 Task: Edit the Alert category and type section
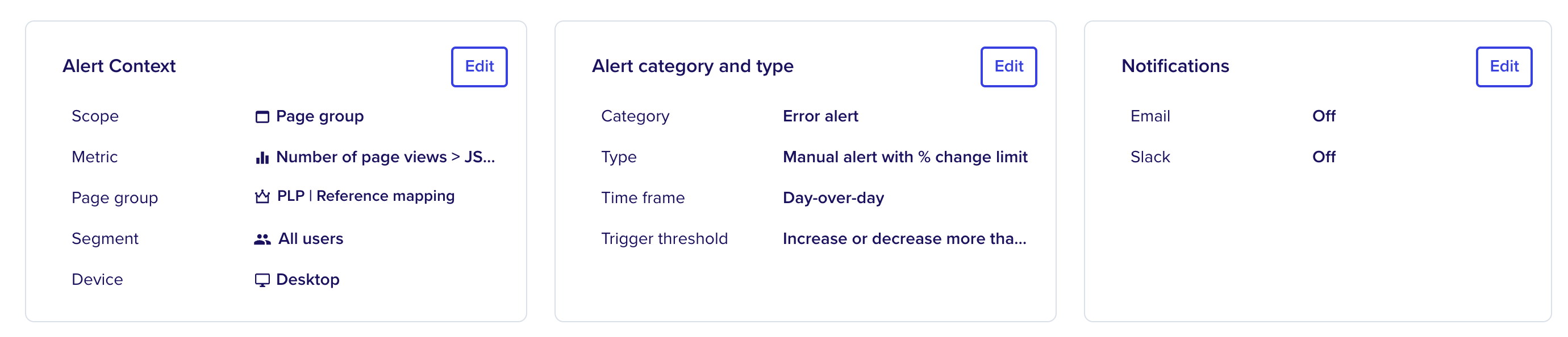click(1008, 66)
